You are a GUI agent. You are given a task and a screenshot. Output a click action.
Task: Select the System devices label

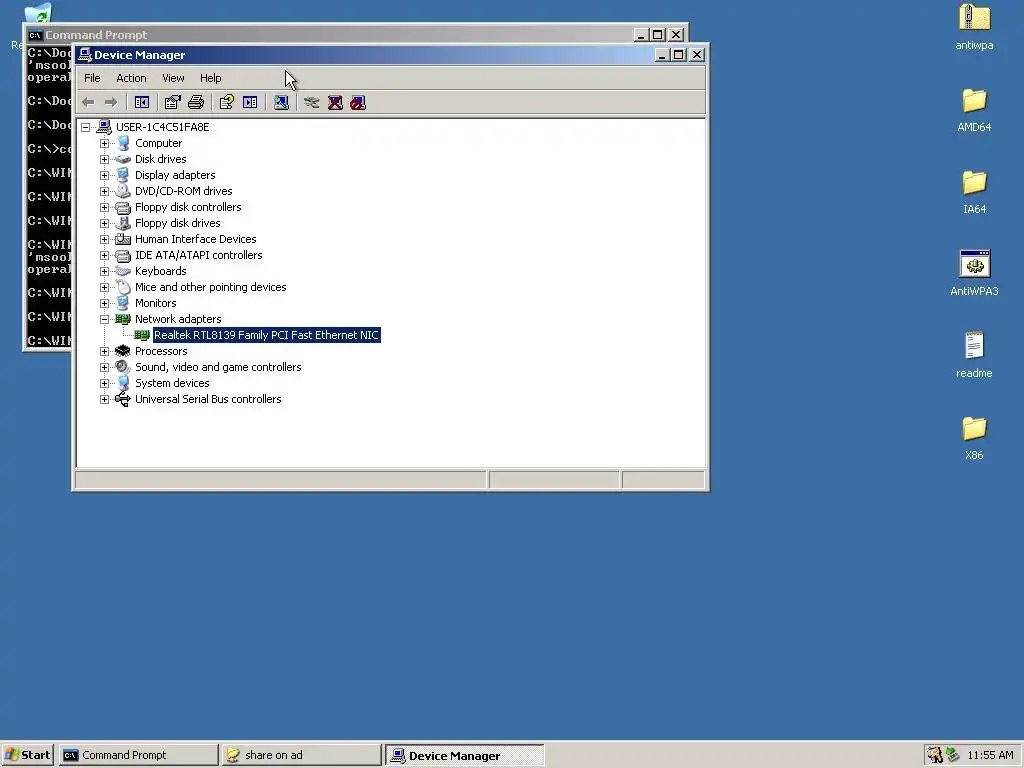(172, 383)
